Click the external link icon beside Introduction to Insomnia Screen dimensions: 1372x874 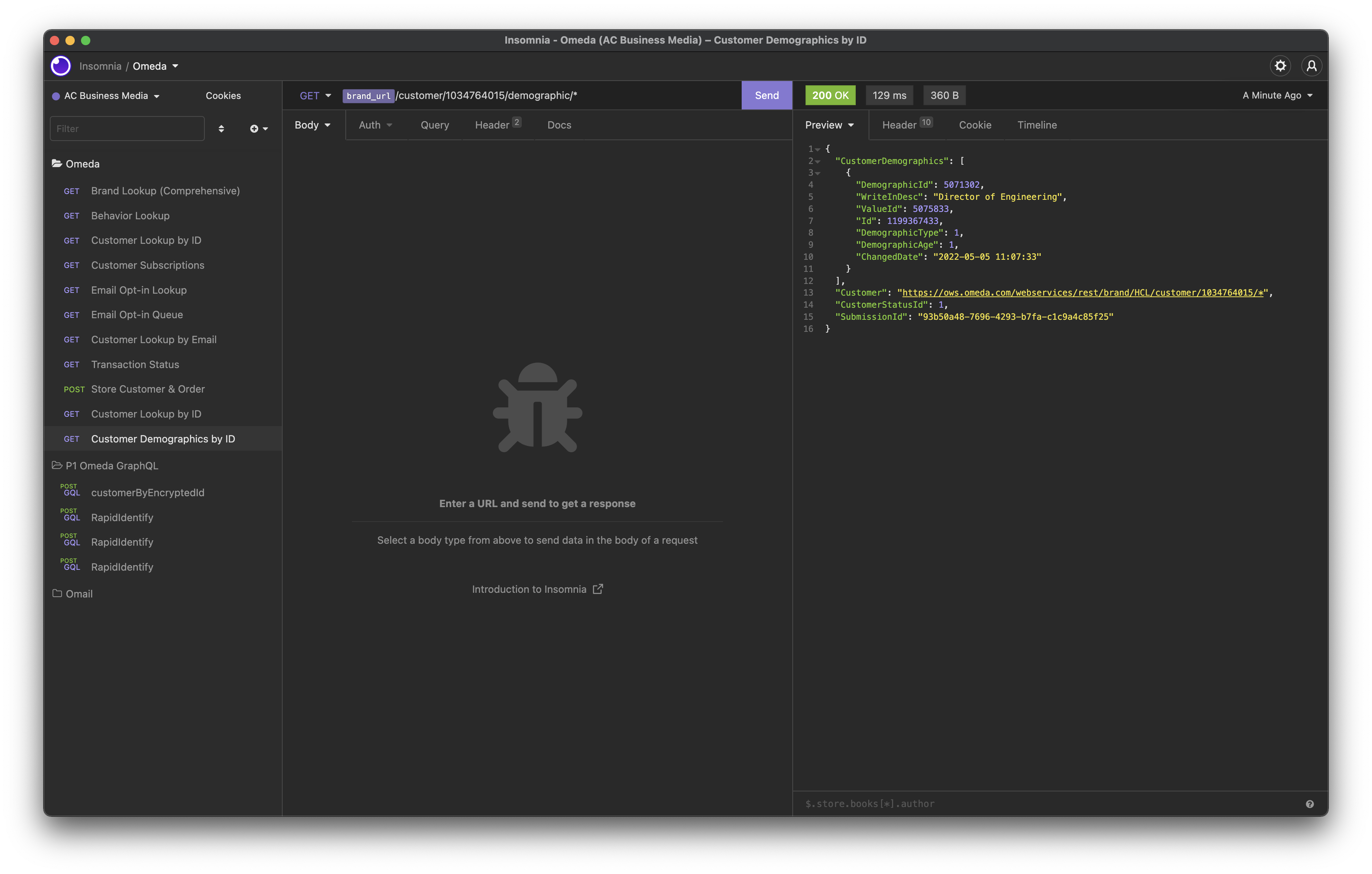click(598, 589)
